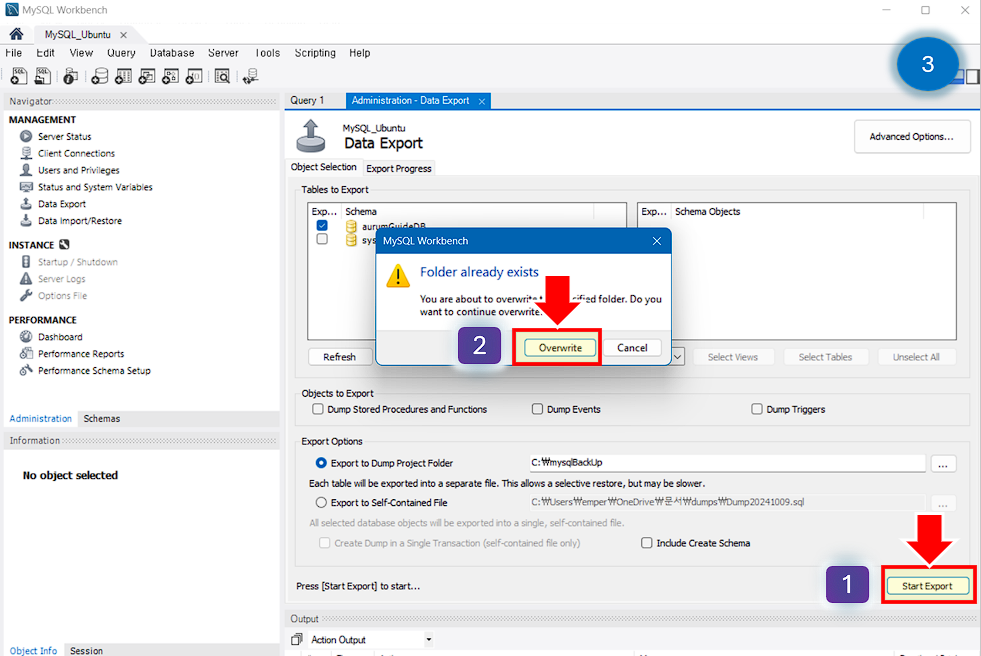Edit the C:\mysqlBackUp folder path field
The image size is (981, 656).
[727, 463]
